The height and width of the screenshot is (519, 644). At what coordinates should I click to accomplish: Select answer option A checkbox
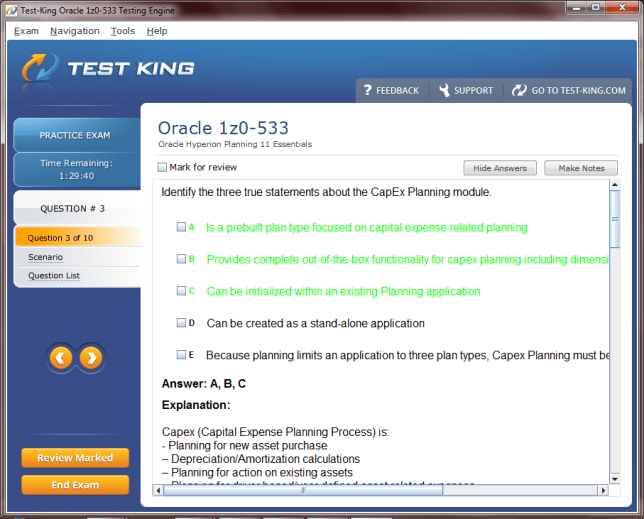181,227
